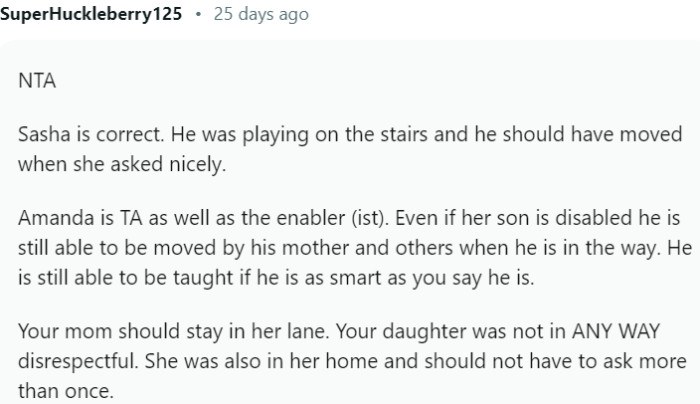Screen dimensions: 700x404
Task: Open SuperHuckleberry125's user profile
Action: (x=91, y=14)
